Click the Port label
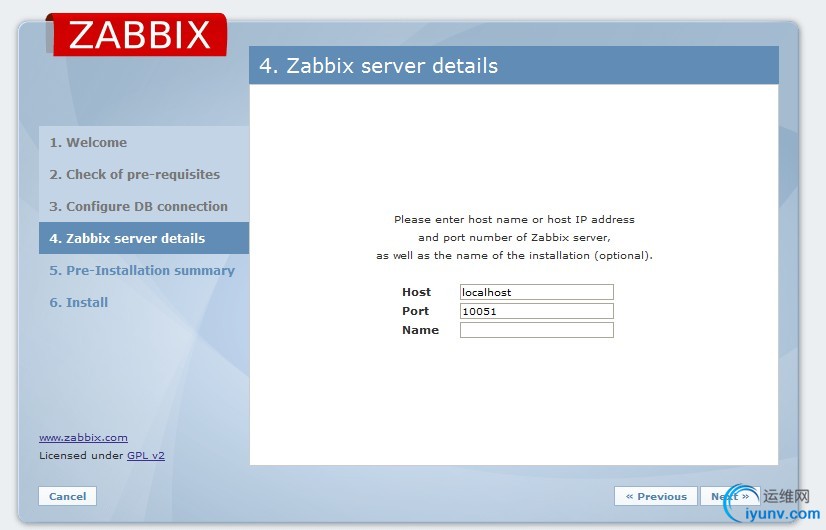Image resolution: width=826 pixels, height=530 pixels. point(415,311)
